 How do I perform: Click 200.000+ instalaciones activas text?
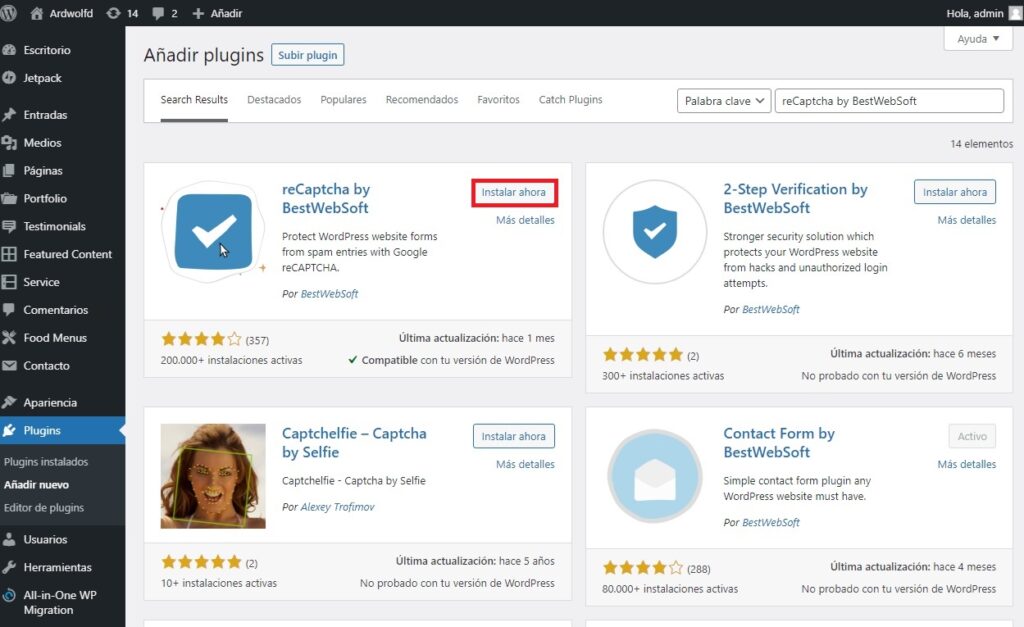231,361
